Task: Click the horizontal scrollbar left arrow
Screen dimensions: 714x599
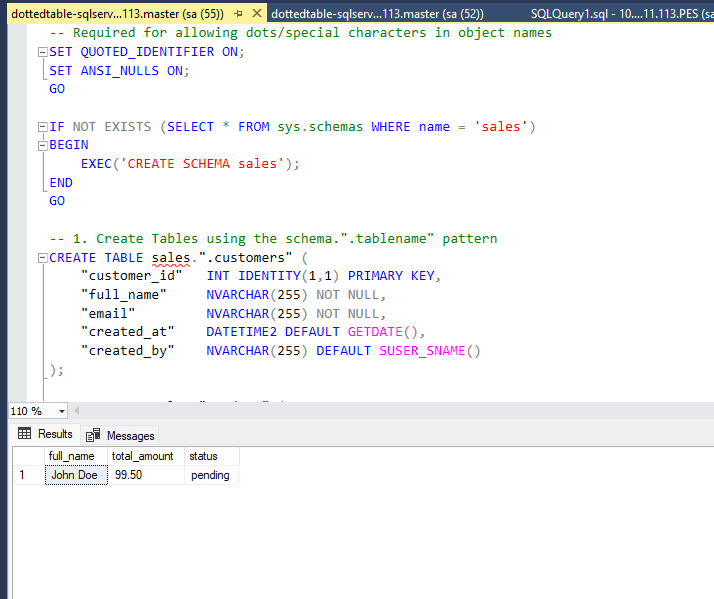Action: pos(78,411)
